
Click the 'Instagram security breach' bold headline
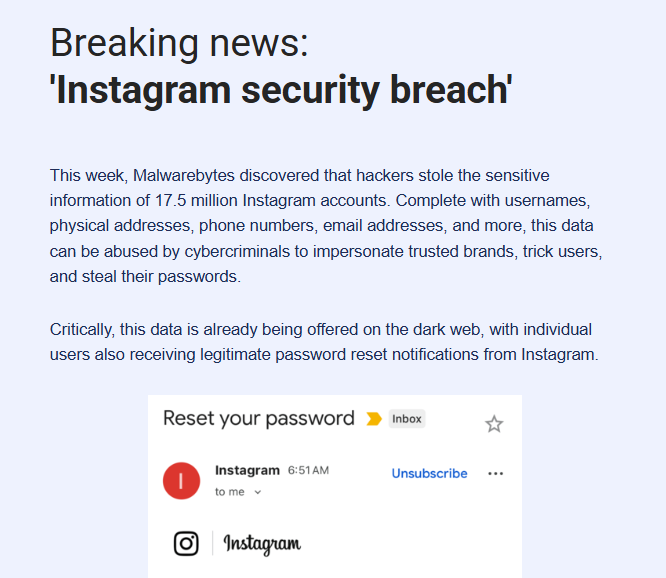[x=281, y=90]
